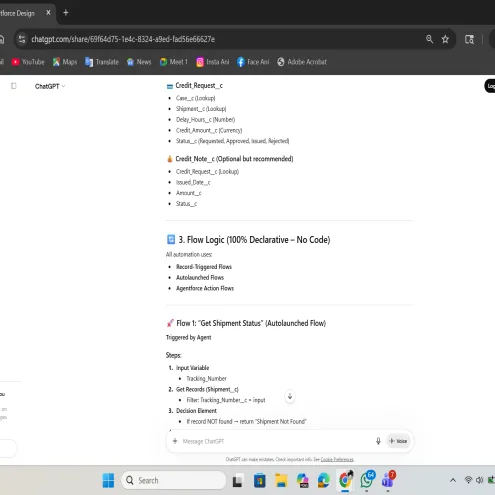Open a new browser tab
Image resolution: width=495 pixels, height=495 pixels.
tap(66, 13)
